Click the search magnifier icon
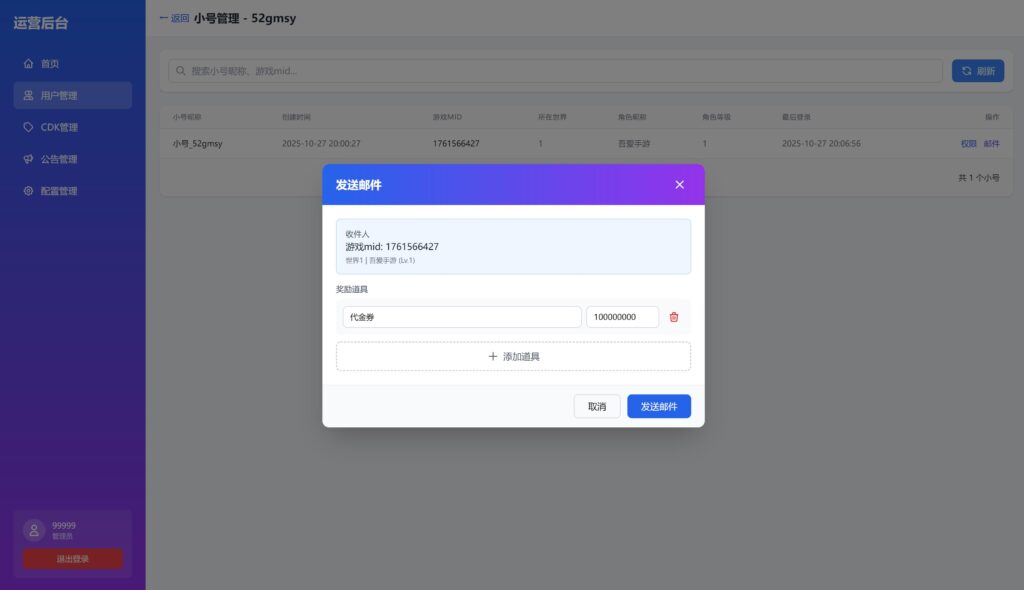1024x590 pixels. coord(179,70)
